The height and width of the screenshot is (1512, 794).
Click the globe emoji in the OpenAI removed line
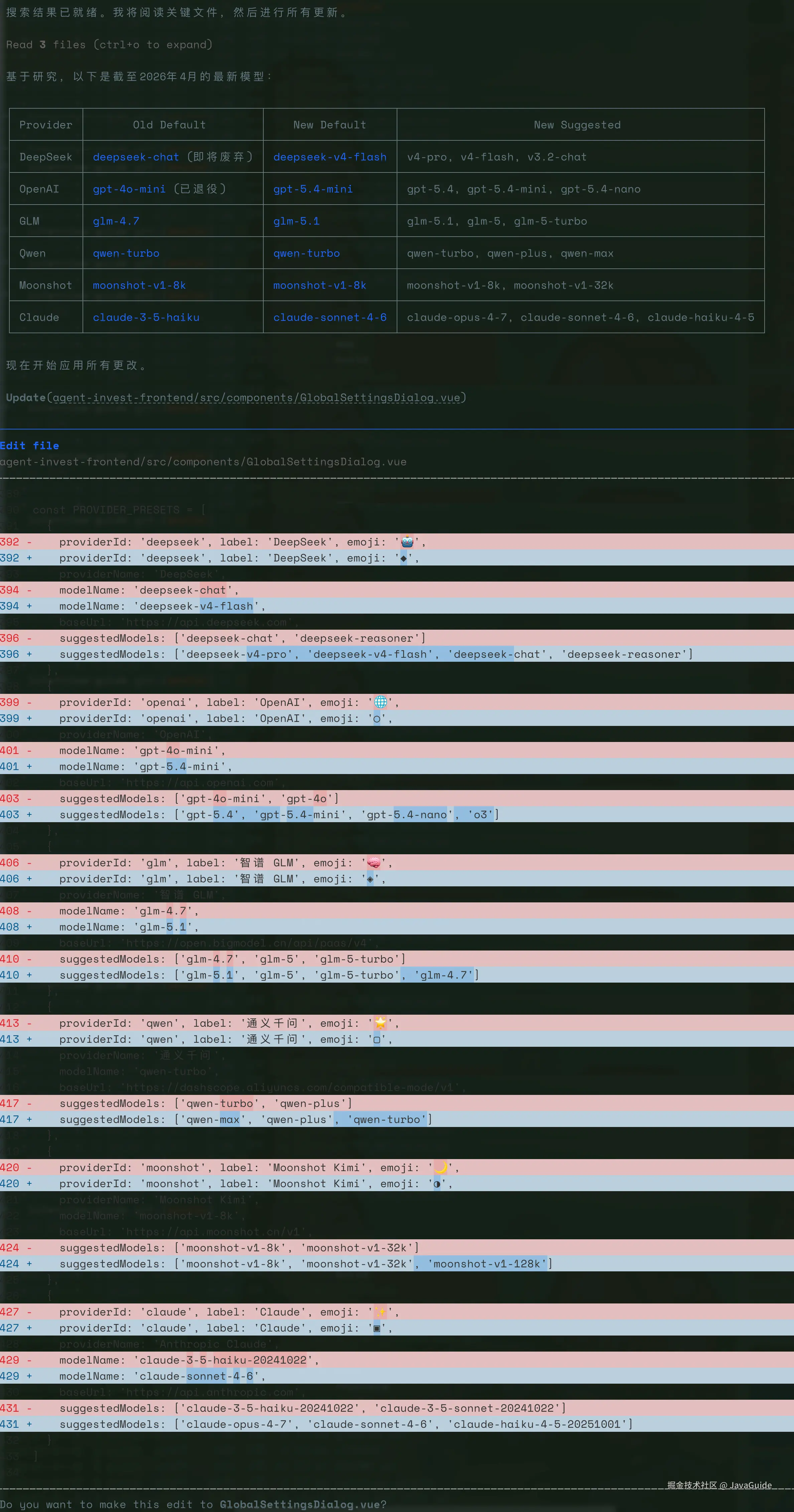tap(380, 702)
